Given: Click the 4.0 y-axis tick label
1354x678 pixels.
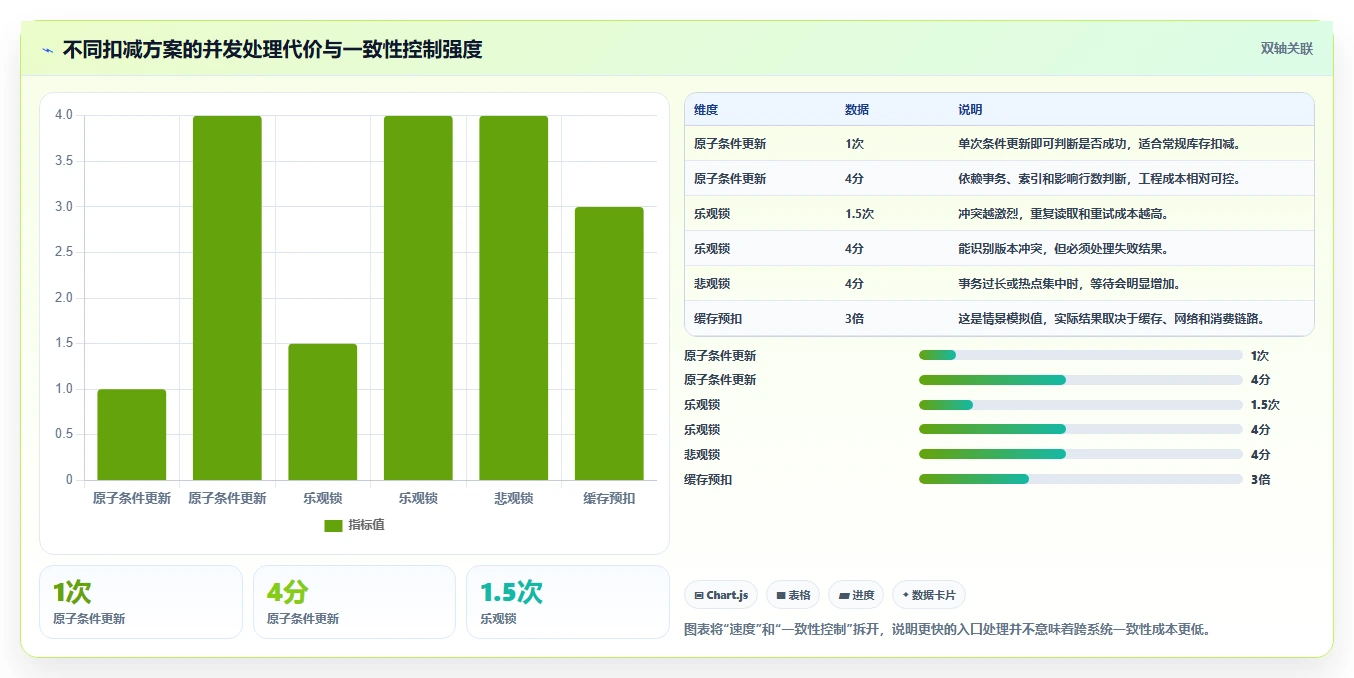Looking at the screenshot, I should tap(64, 115).
